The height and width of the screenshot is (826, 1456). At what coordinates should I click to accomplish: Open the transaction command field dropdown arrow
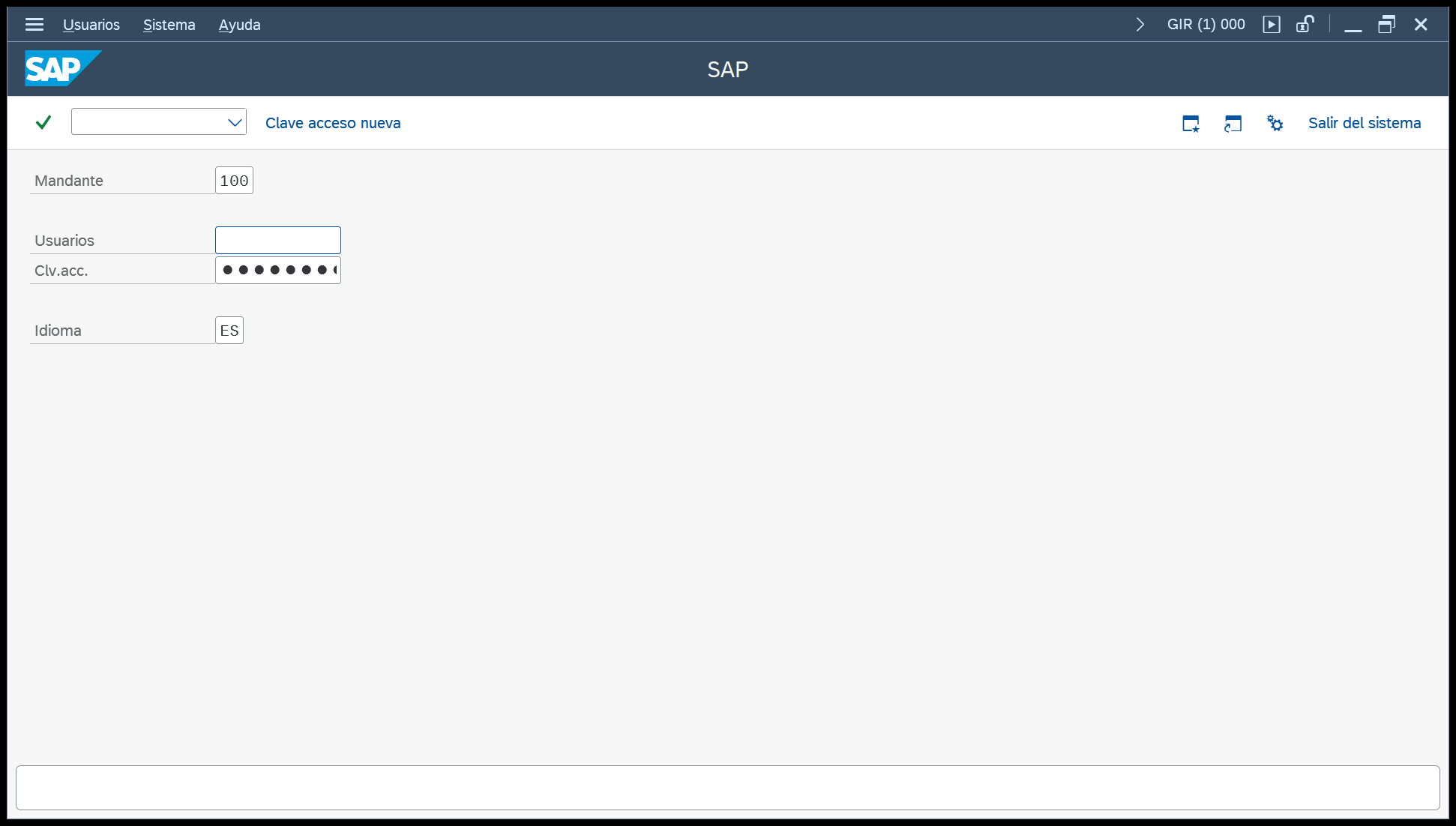(235, 122)
